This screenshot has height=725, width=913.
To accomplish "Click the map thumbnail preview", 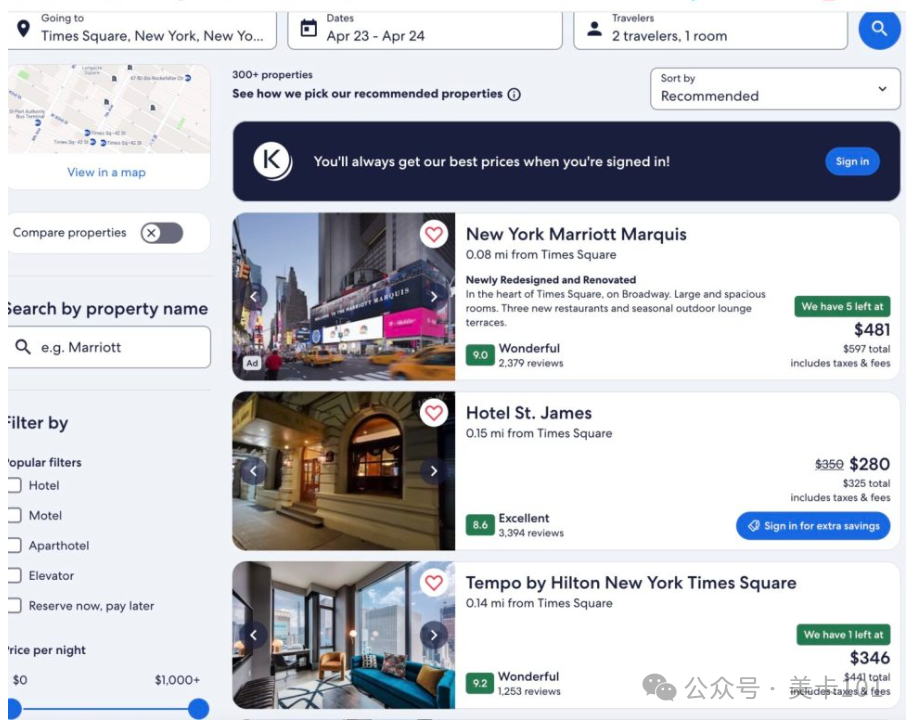I will (x=109, y=109).
